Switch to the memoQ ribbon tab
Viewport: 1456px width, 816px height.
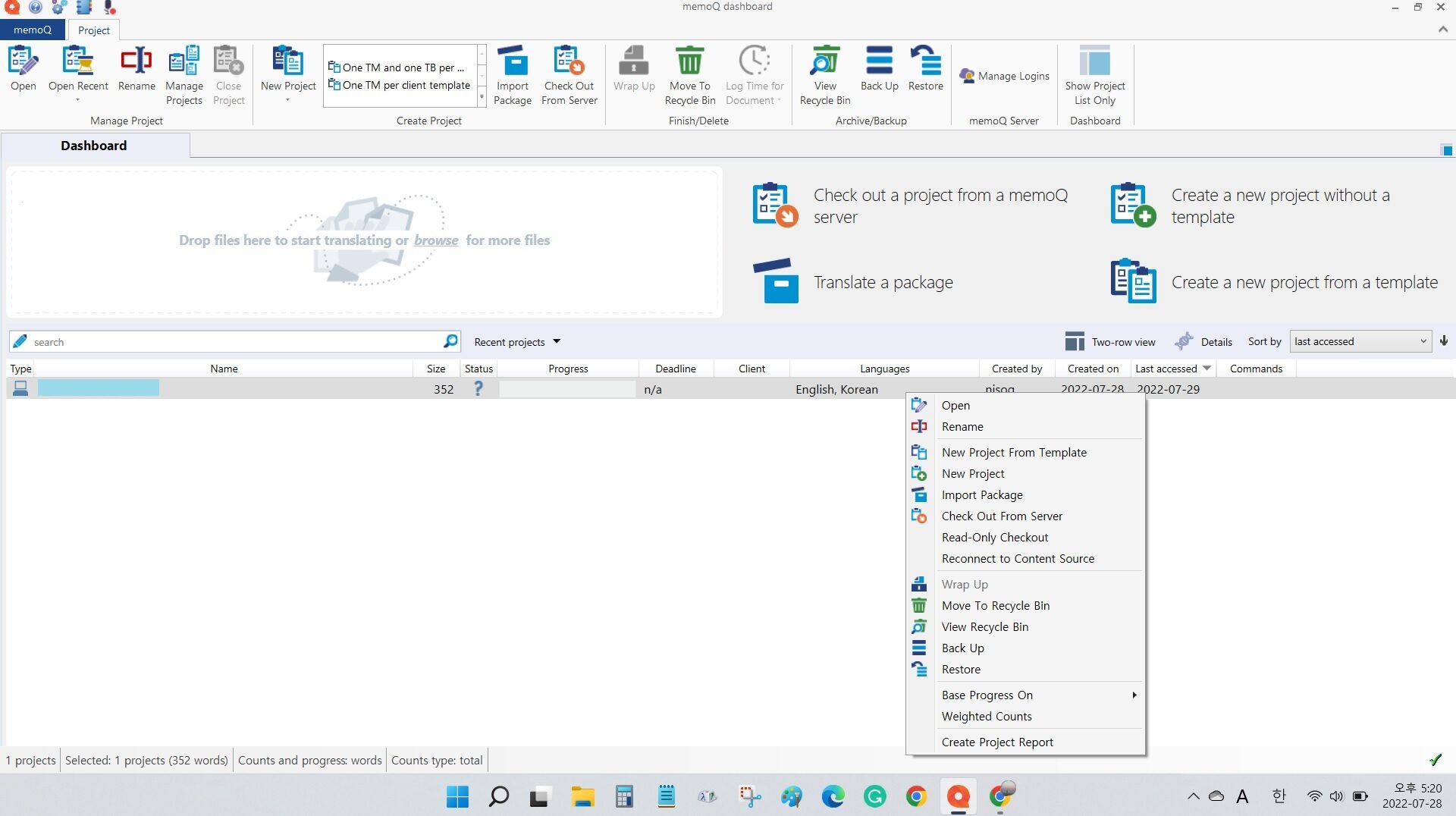coord(33,30)
